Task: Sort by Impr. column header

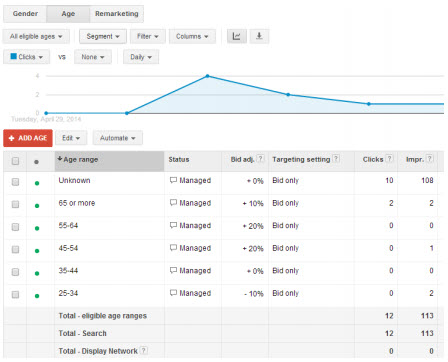Action: (x=415, y=159)
